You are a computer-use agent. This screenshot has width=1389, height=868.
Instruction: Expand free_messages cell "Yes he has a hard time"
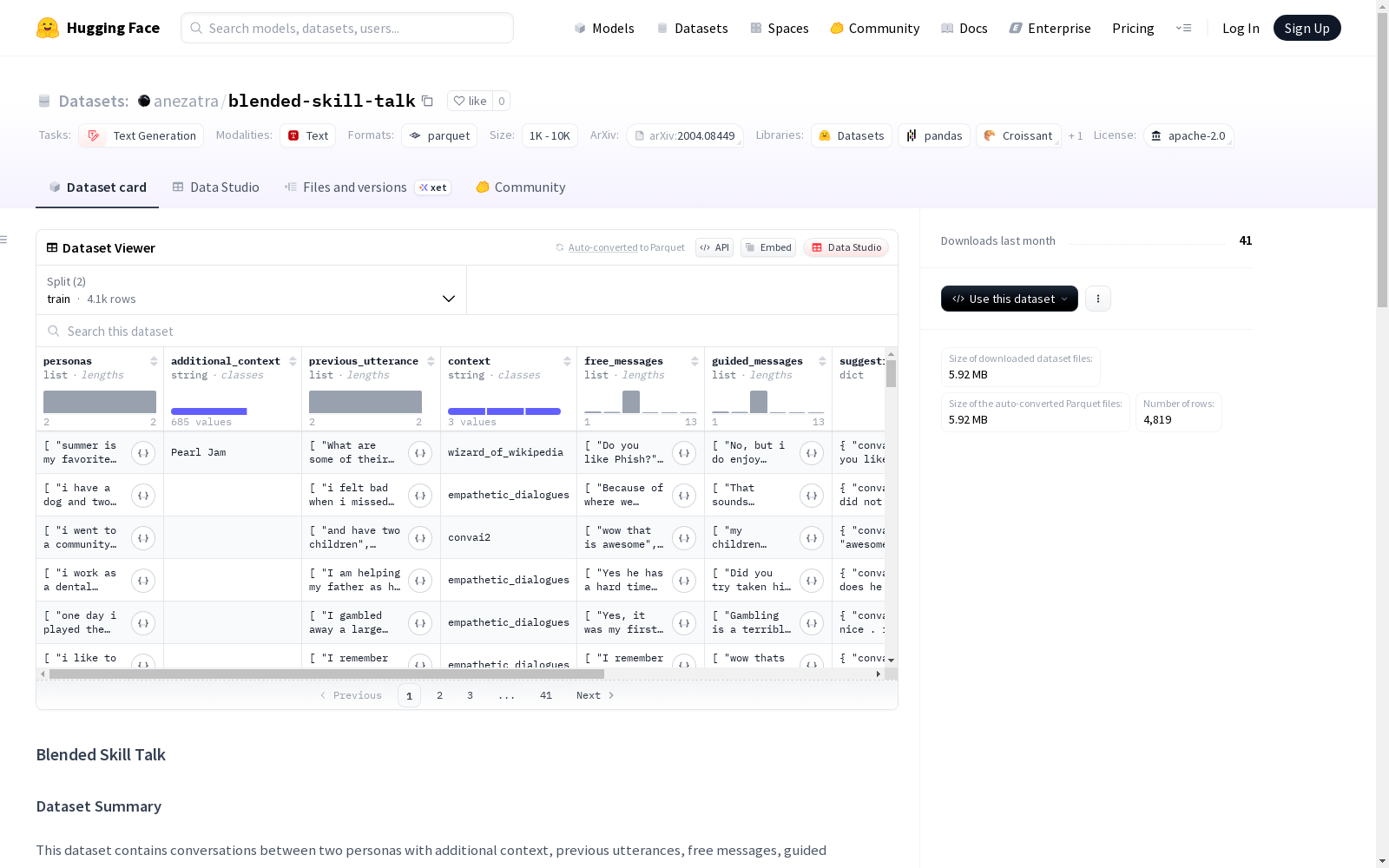pos(684,581)
